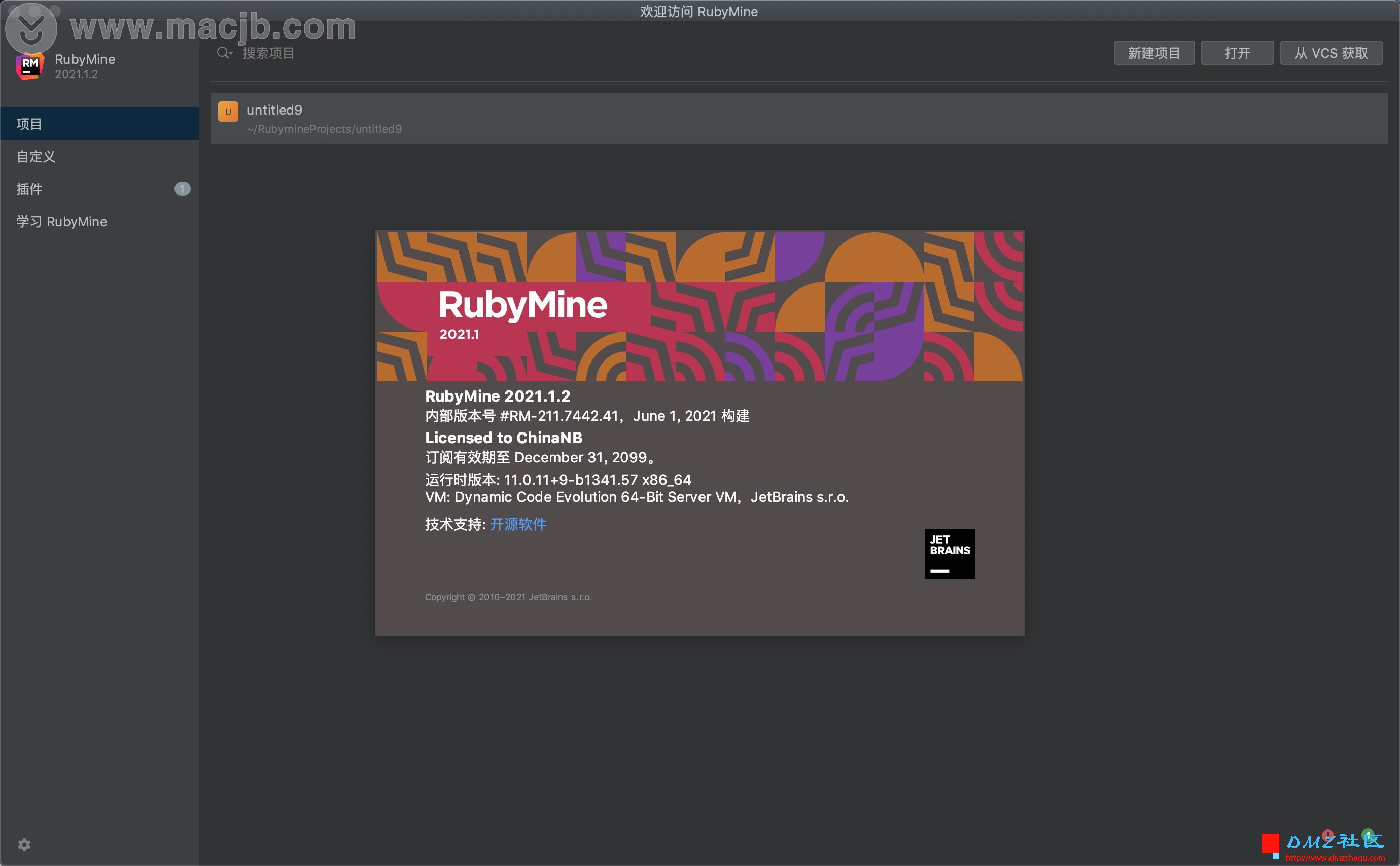
Task: Click the Copyright © 2010–2021 JetBrains text
Action: click(508, 597)
